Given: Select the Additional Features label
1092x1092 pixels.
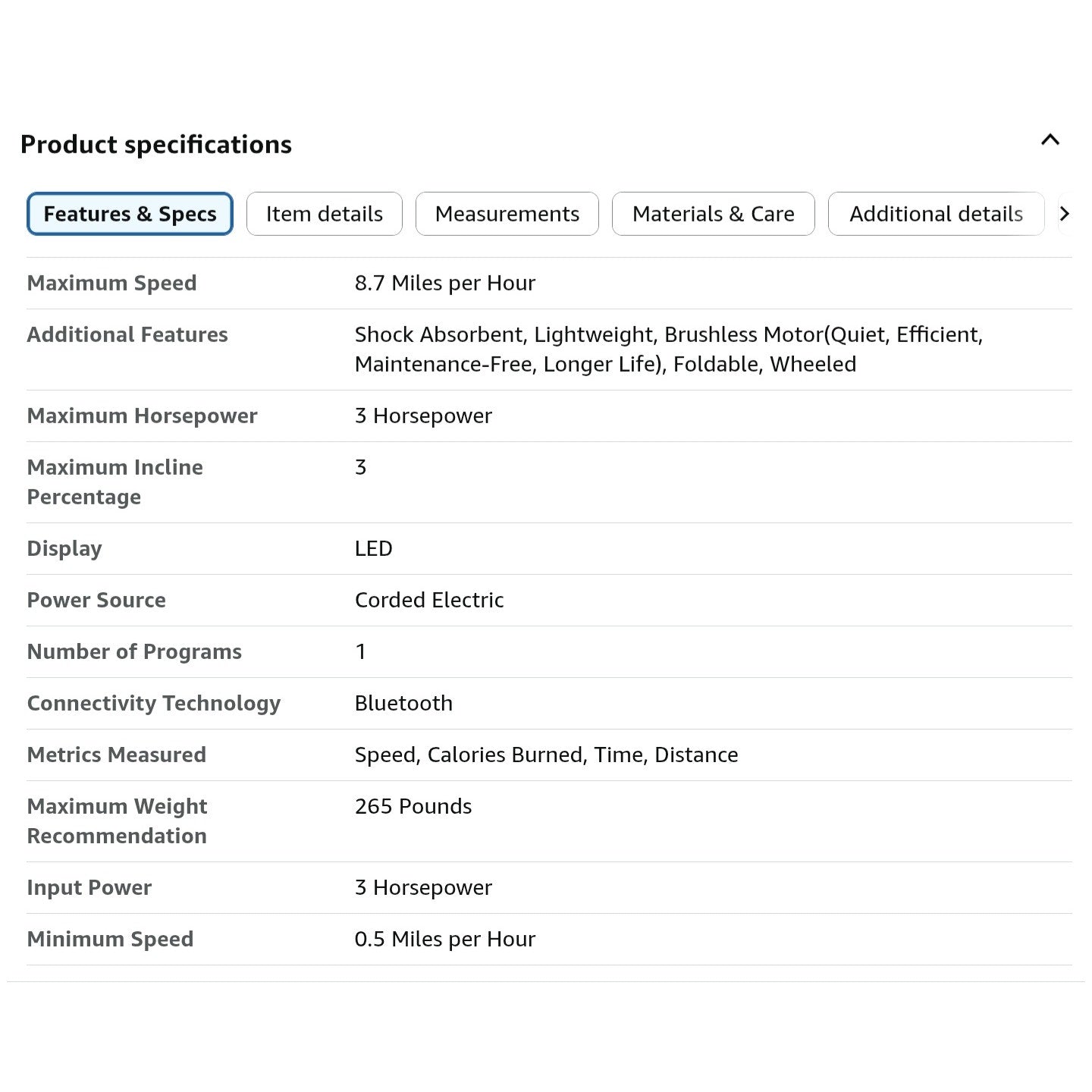Looking at the screenshot, I should 127,334.
